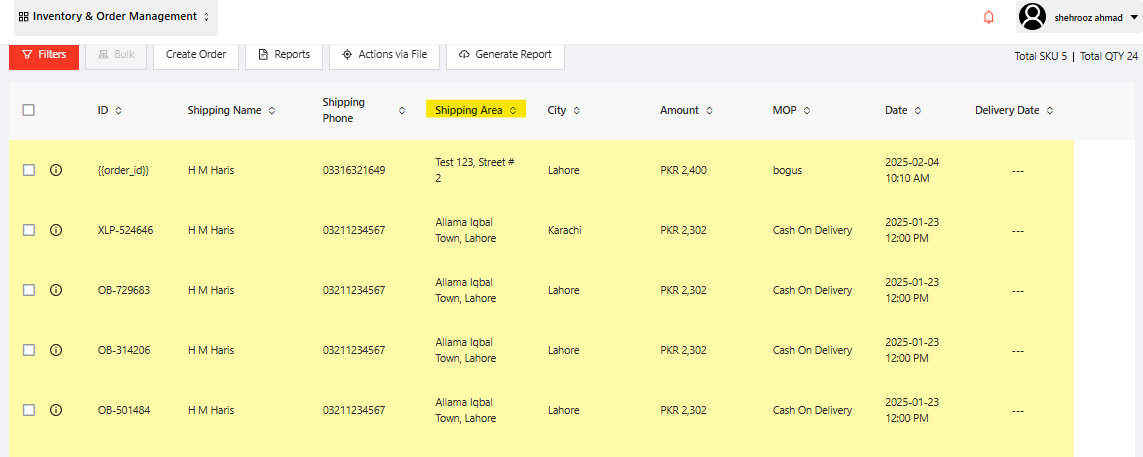
Task: Check the box for order XLP-524646
Action: 29,230
